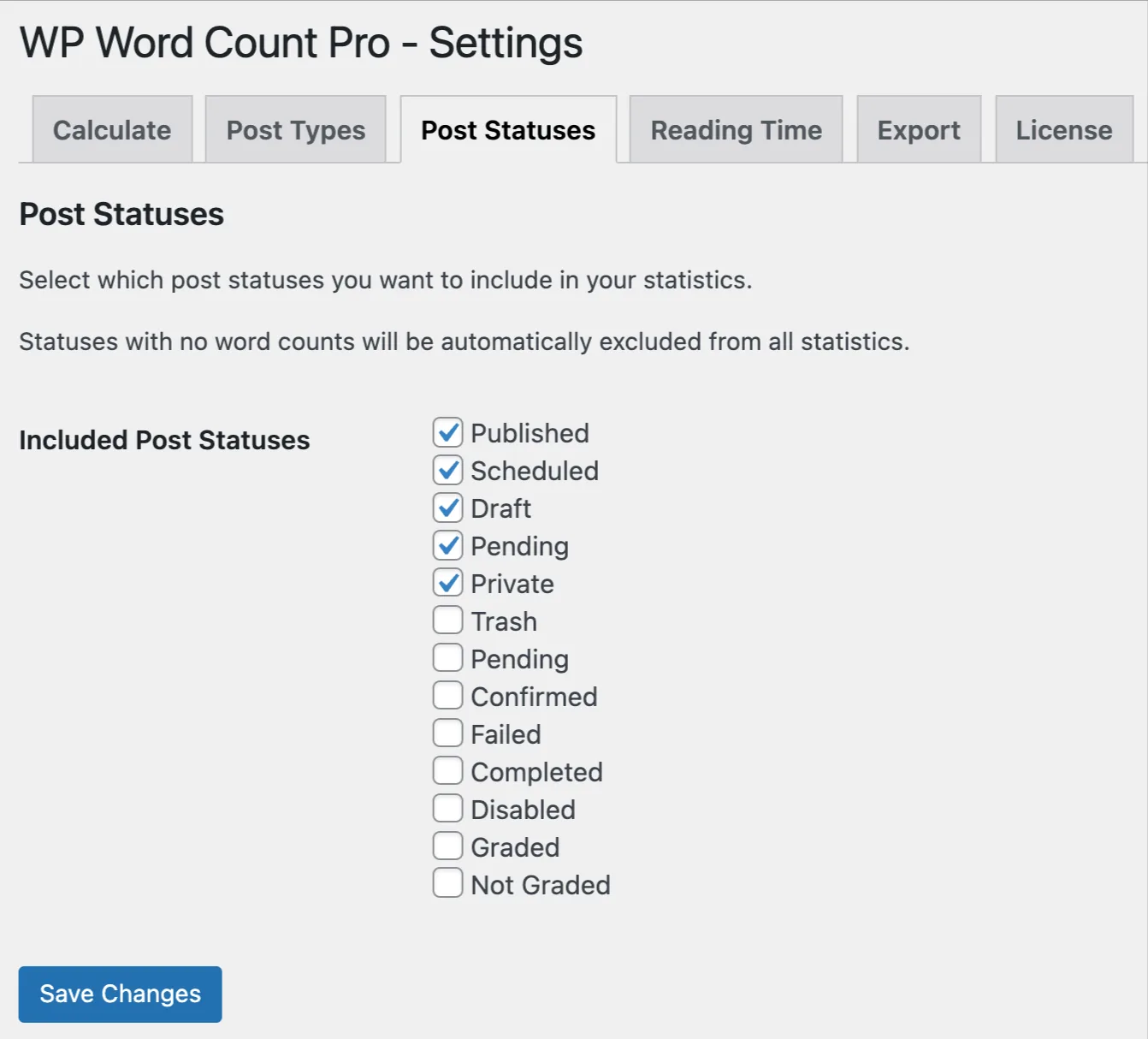The width and height of the screenshot is (1148, 1039).
Task: Check Pending checkbox between Trash and Confirmed
Action: pos(447,657)
